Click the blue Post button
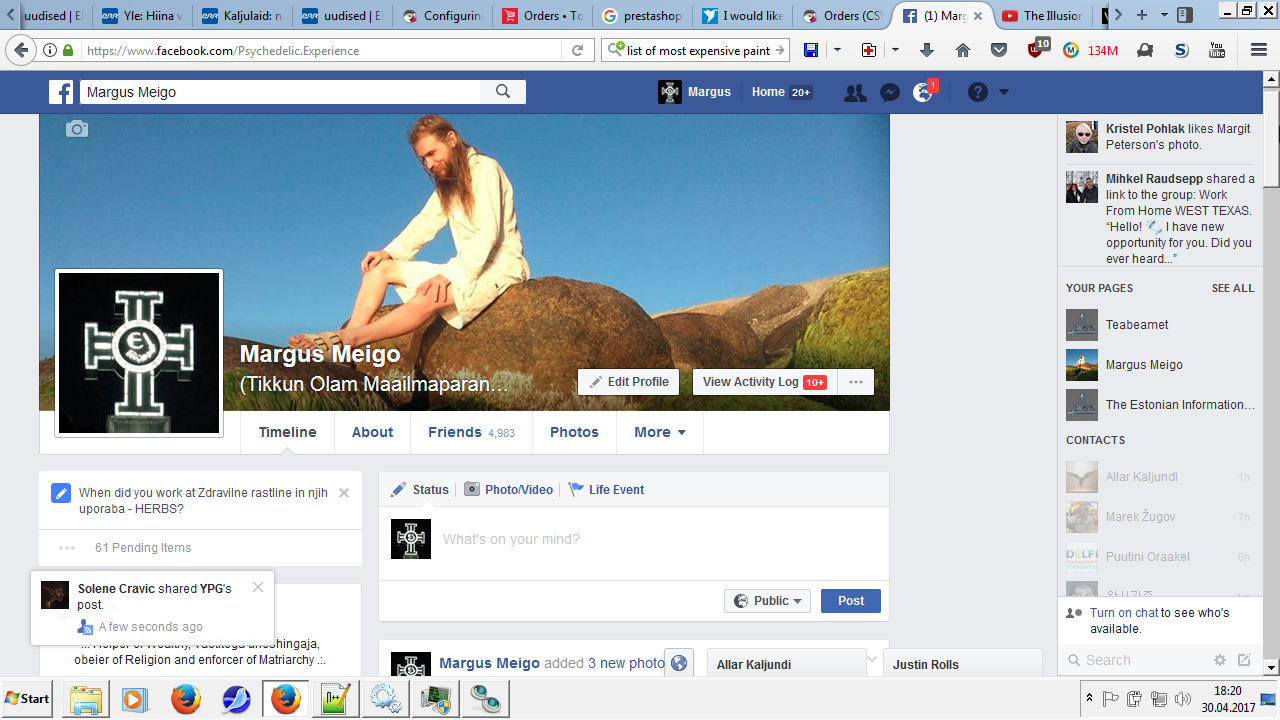1280x720 pixels. pyautogui.click(x=851, y=601)
